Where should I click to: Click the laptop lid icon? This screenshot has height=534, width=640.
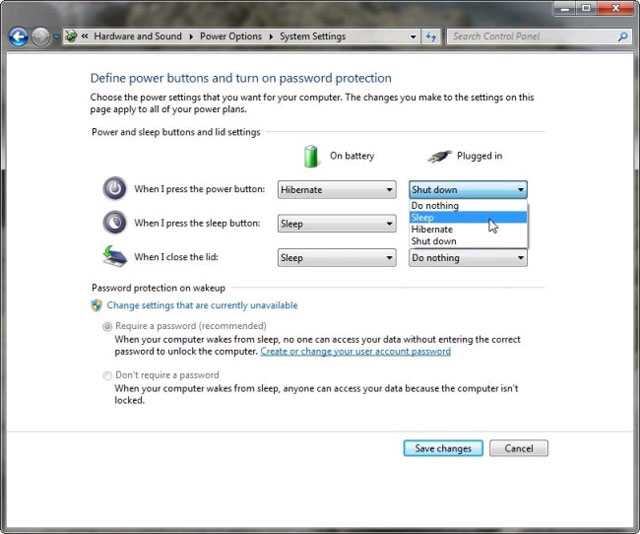[x=115, y=256]
